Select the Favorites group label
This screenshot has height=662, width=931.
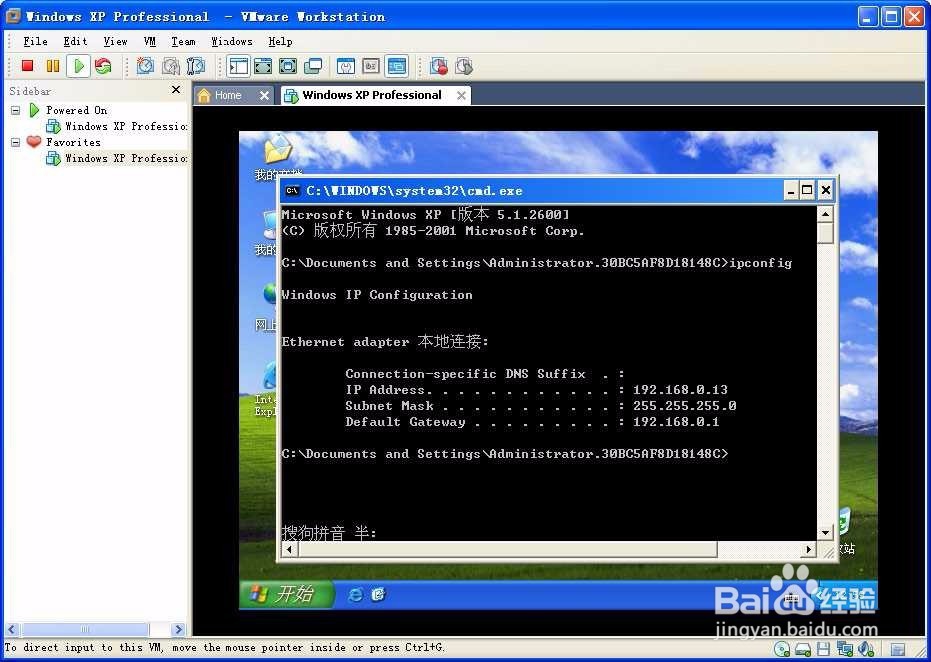tap(73, 142)
